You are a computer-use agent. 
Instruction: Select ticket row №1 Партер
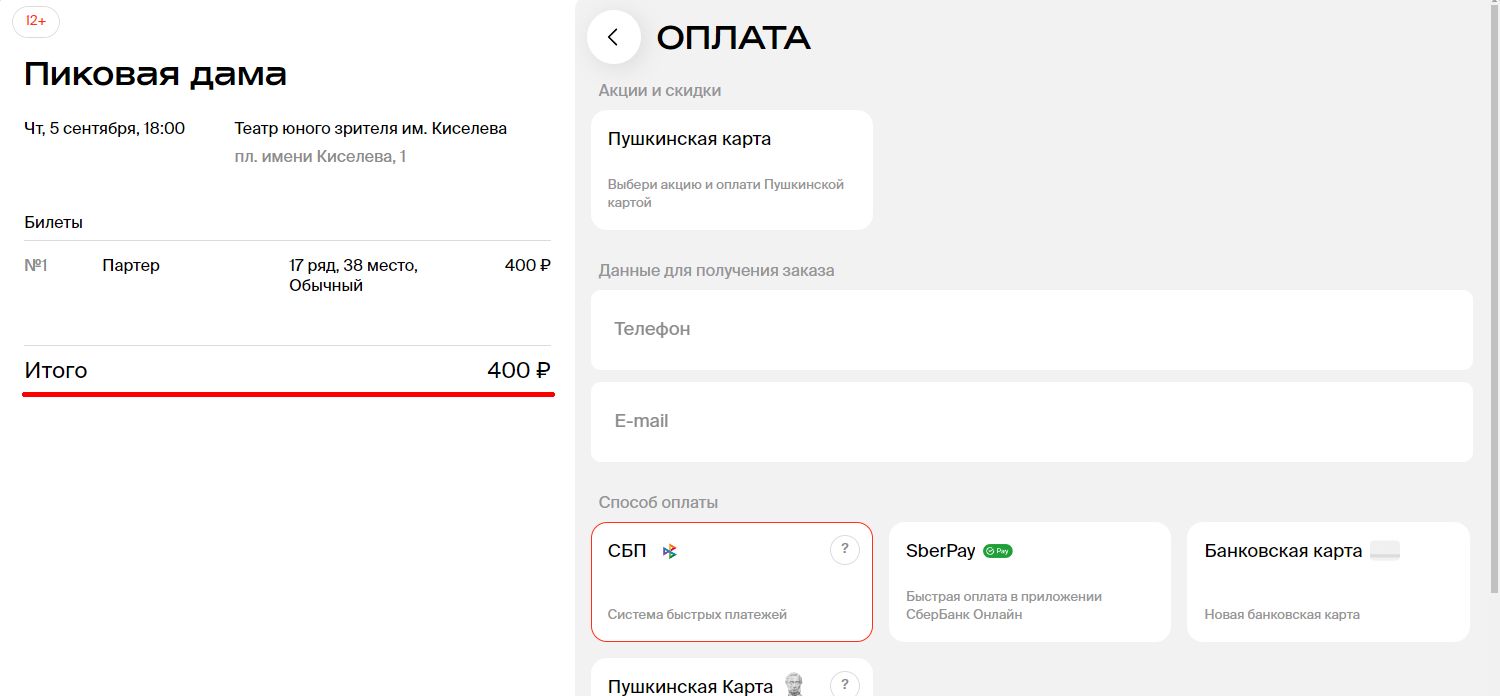(x=287, y=275)
